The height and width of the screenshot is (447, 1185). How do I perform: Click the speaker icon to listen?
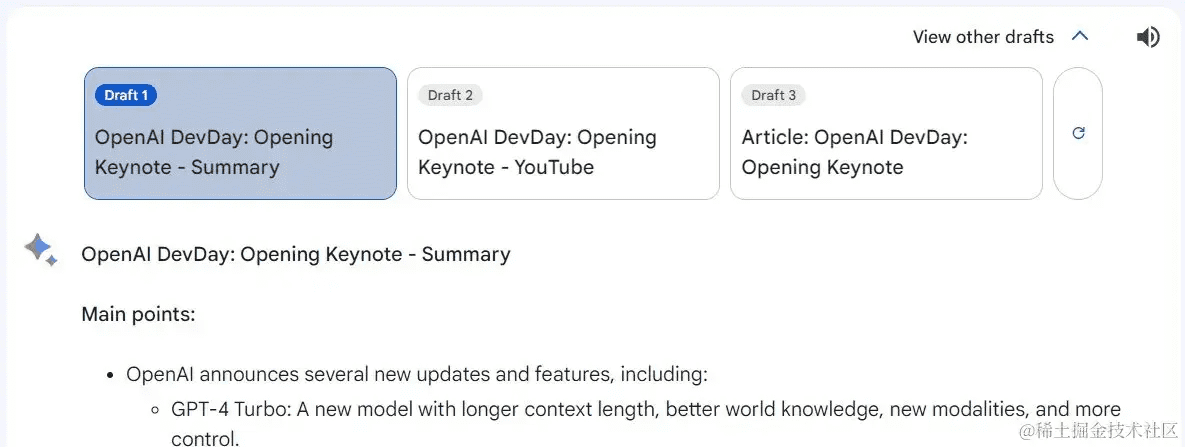tap(1148, 37)
